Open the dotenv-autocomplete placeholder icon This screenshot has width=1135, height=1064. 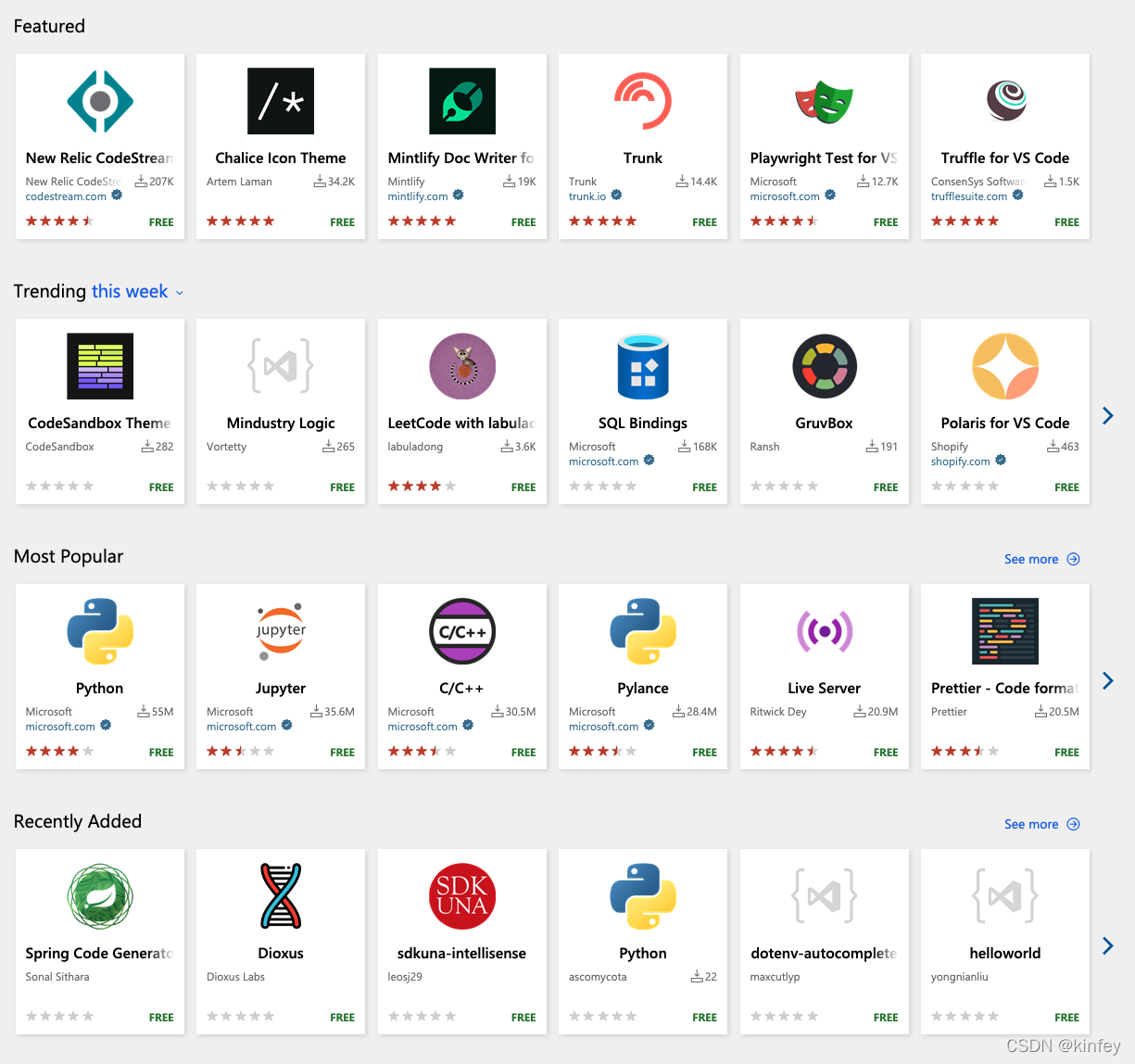click(x=824, y=896)
